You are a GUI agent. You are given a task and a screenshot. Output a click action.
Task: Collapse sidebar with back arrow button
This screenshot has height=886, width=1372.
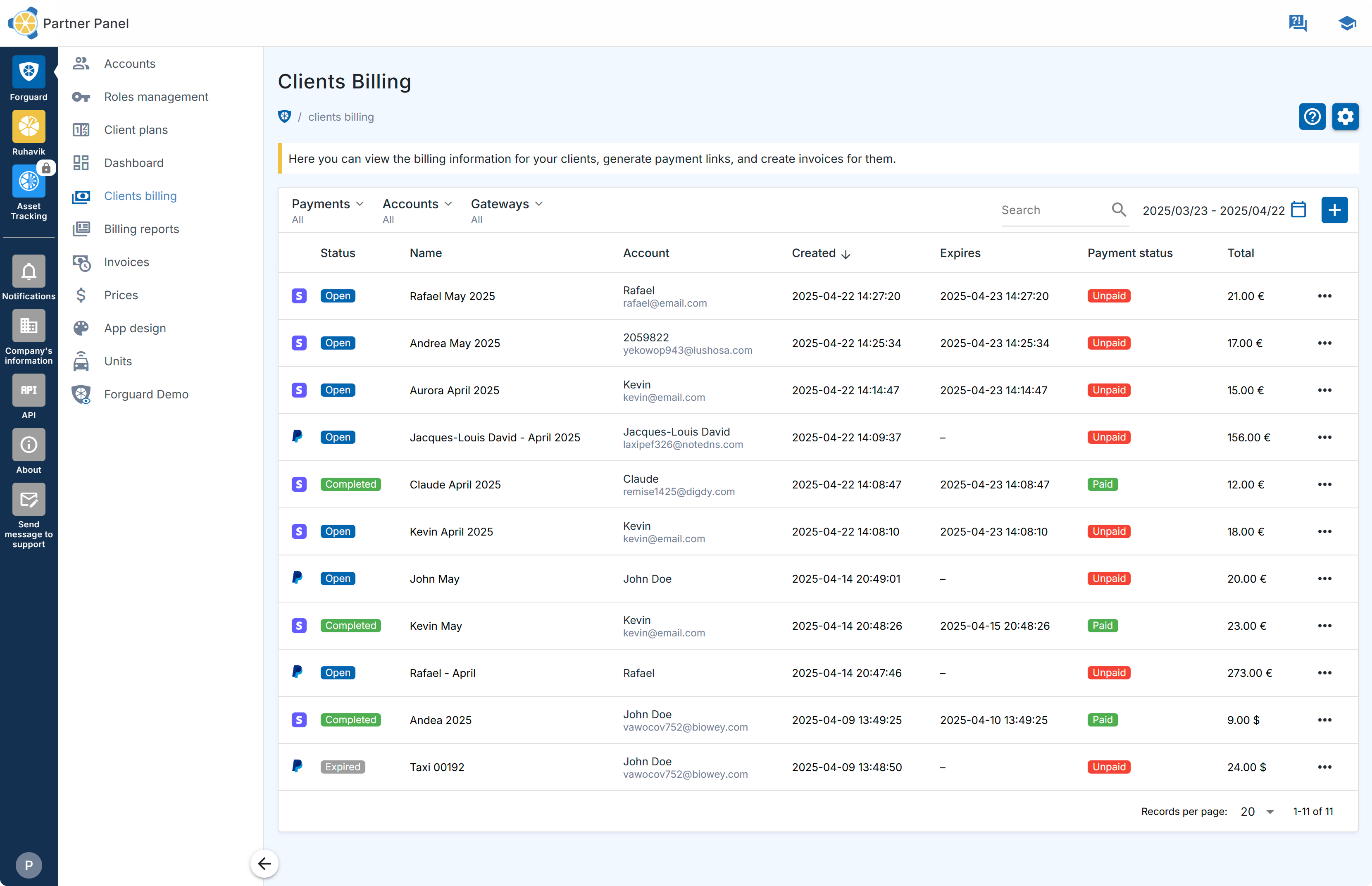[264, 863]
